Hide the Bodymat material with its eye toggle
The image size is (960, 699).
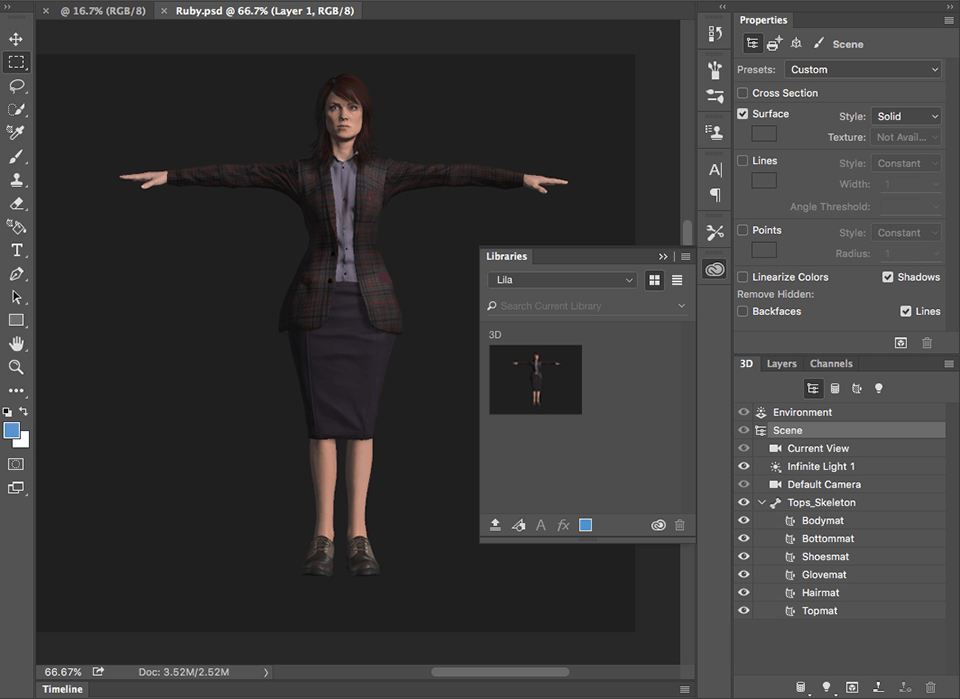point(741,520)
